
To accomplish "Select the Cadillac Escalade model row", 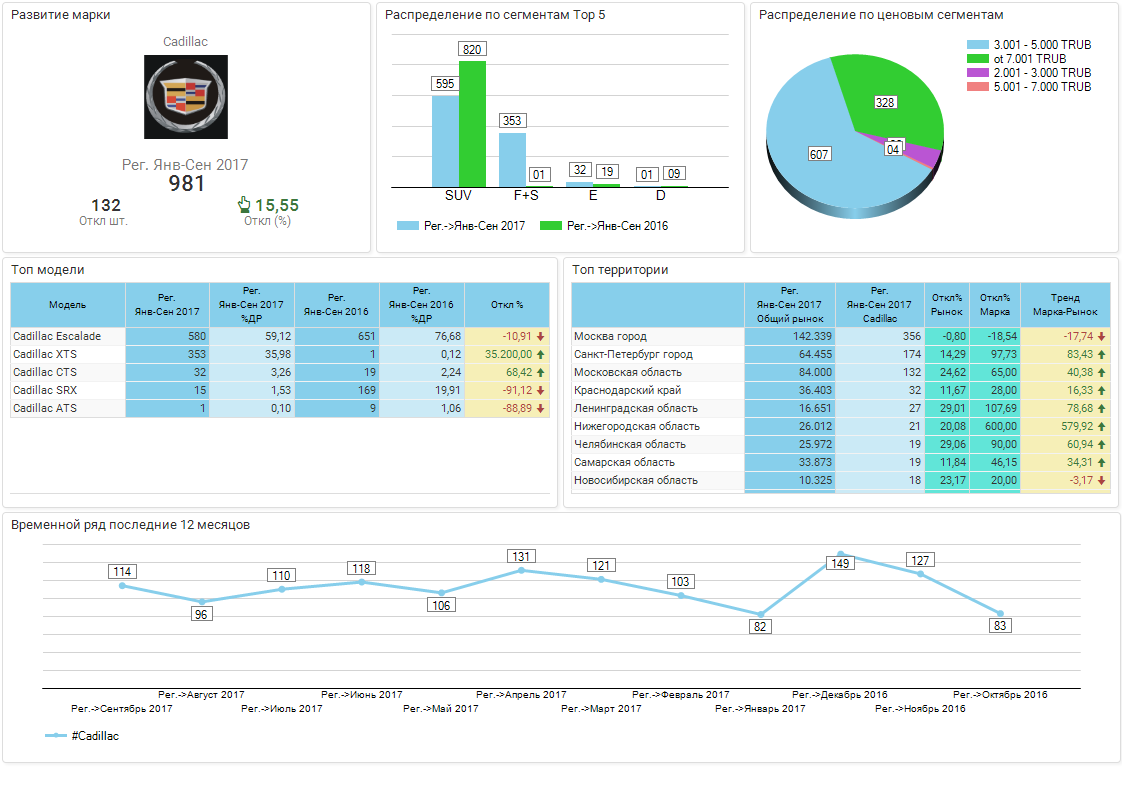I will pos(280,336).
